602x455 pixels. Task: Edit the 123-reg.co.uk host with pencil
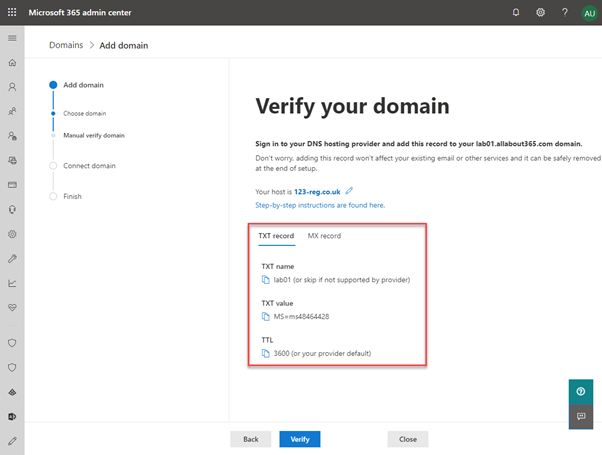349,191
